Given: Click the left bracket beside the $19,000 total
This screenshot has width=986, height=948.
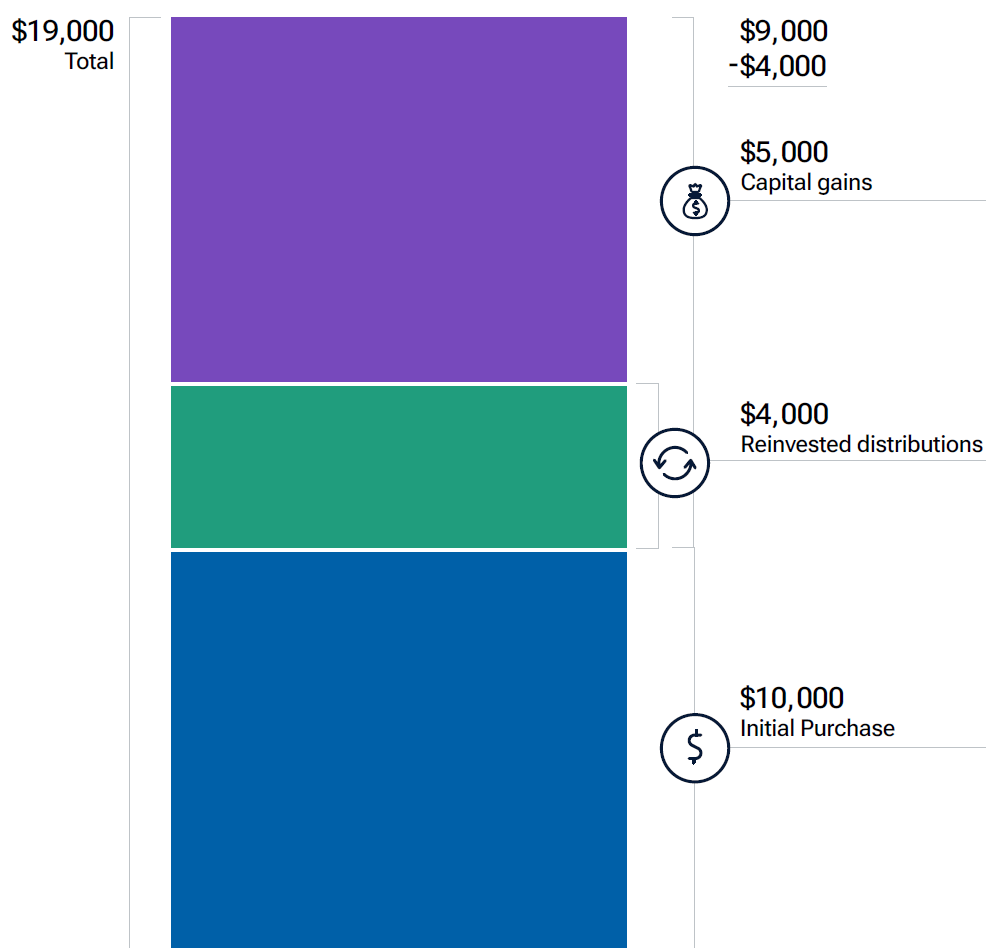Looking at the screenshot, I should coord(131,480).
